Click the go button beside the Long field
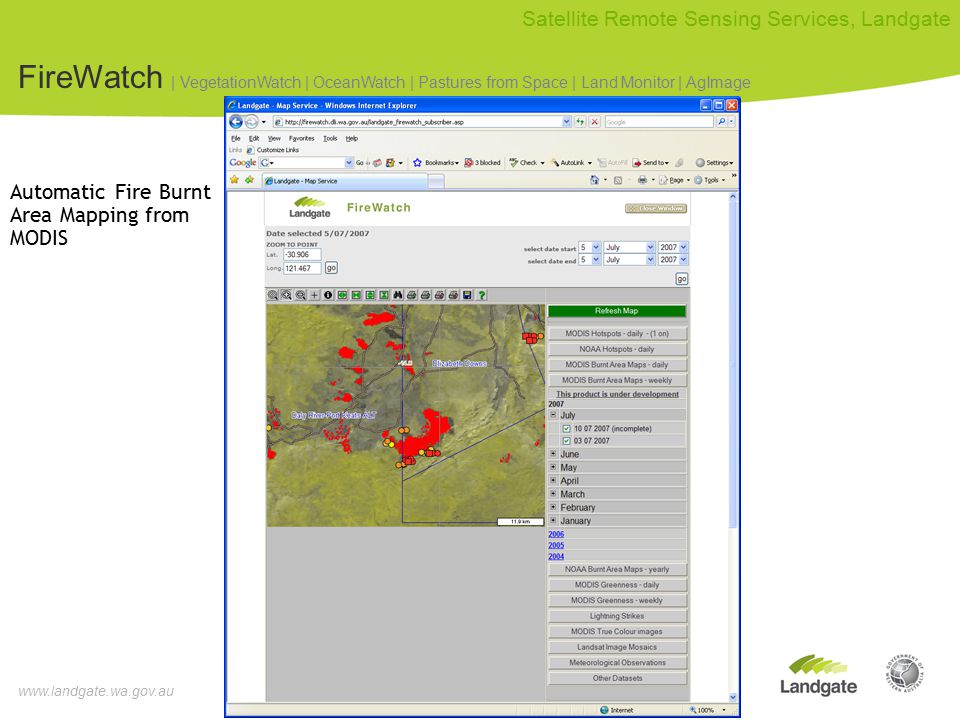Image resolution: width=960 pixels, height=720 pixels. (331, 268)
